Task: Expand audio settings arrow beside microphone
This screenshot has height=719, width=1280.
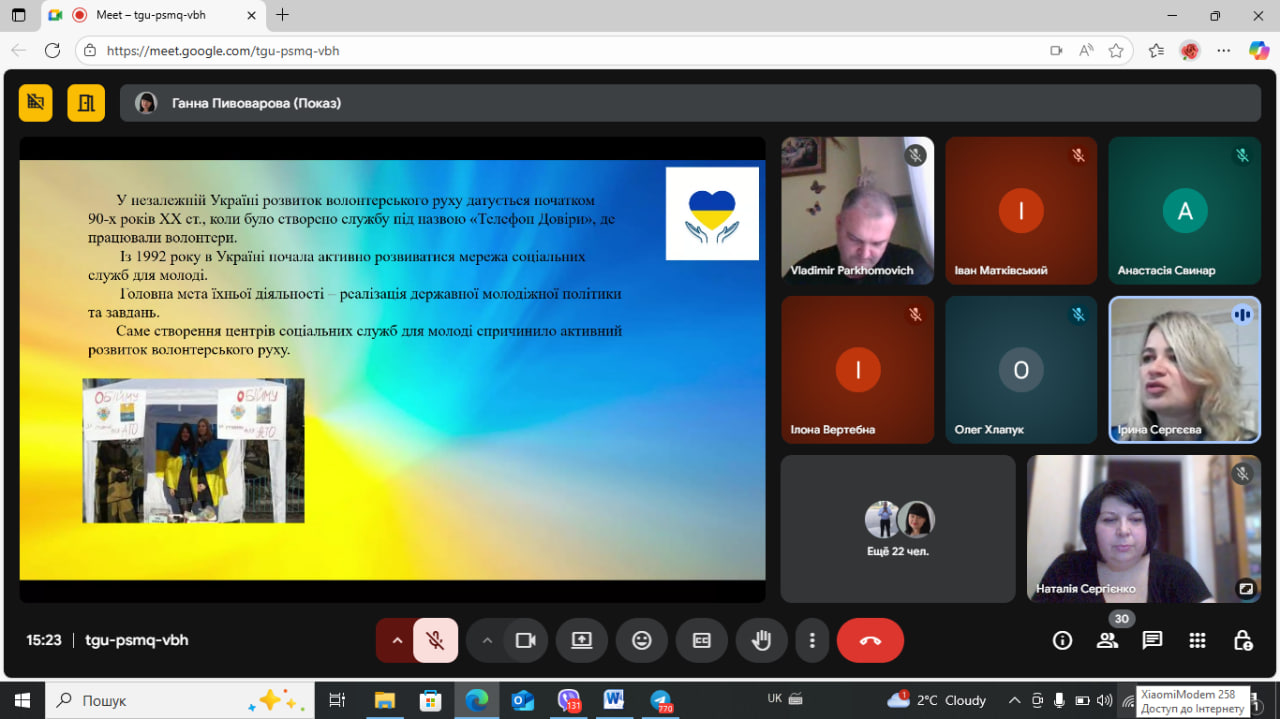Action: pyautogui.click(x=397, y=641)
